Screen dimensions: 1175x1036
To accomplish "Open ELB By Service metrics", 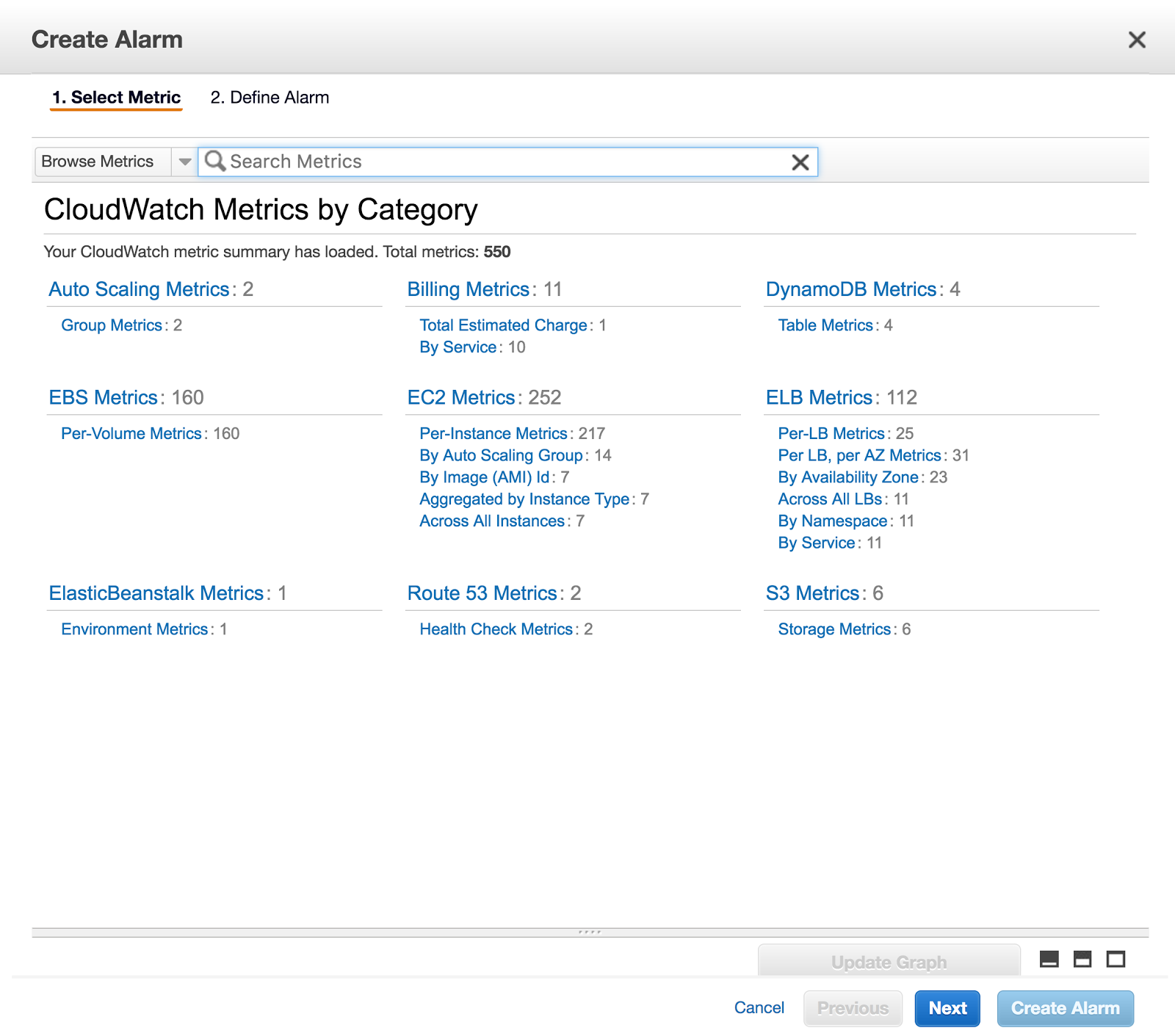I will pos(817,543).
